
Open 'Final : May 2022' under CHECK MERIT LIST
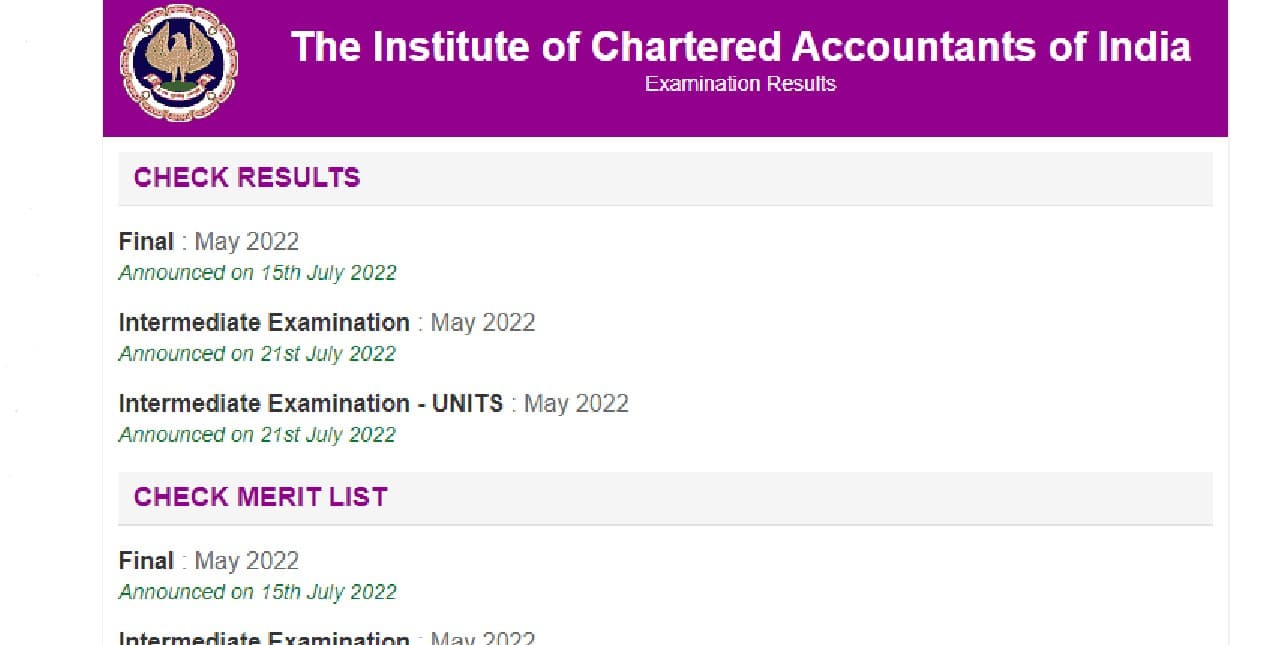tap(209, 561)
